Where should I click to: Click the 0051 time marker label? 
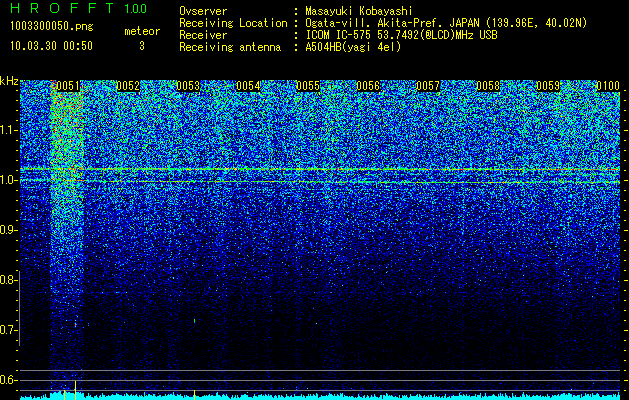point(68,86)
